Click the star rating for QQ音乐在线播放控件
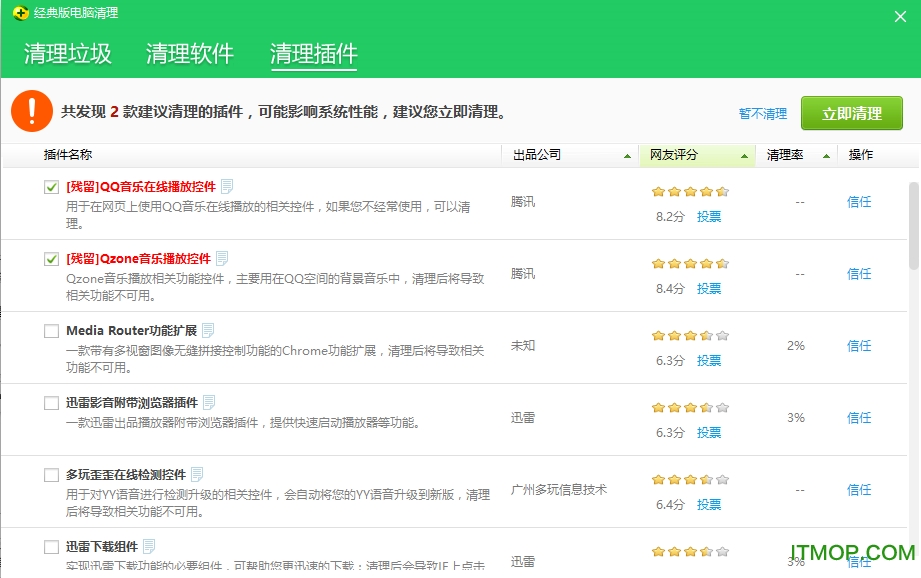Screen dimensions: 921x578 [690, 192]
